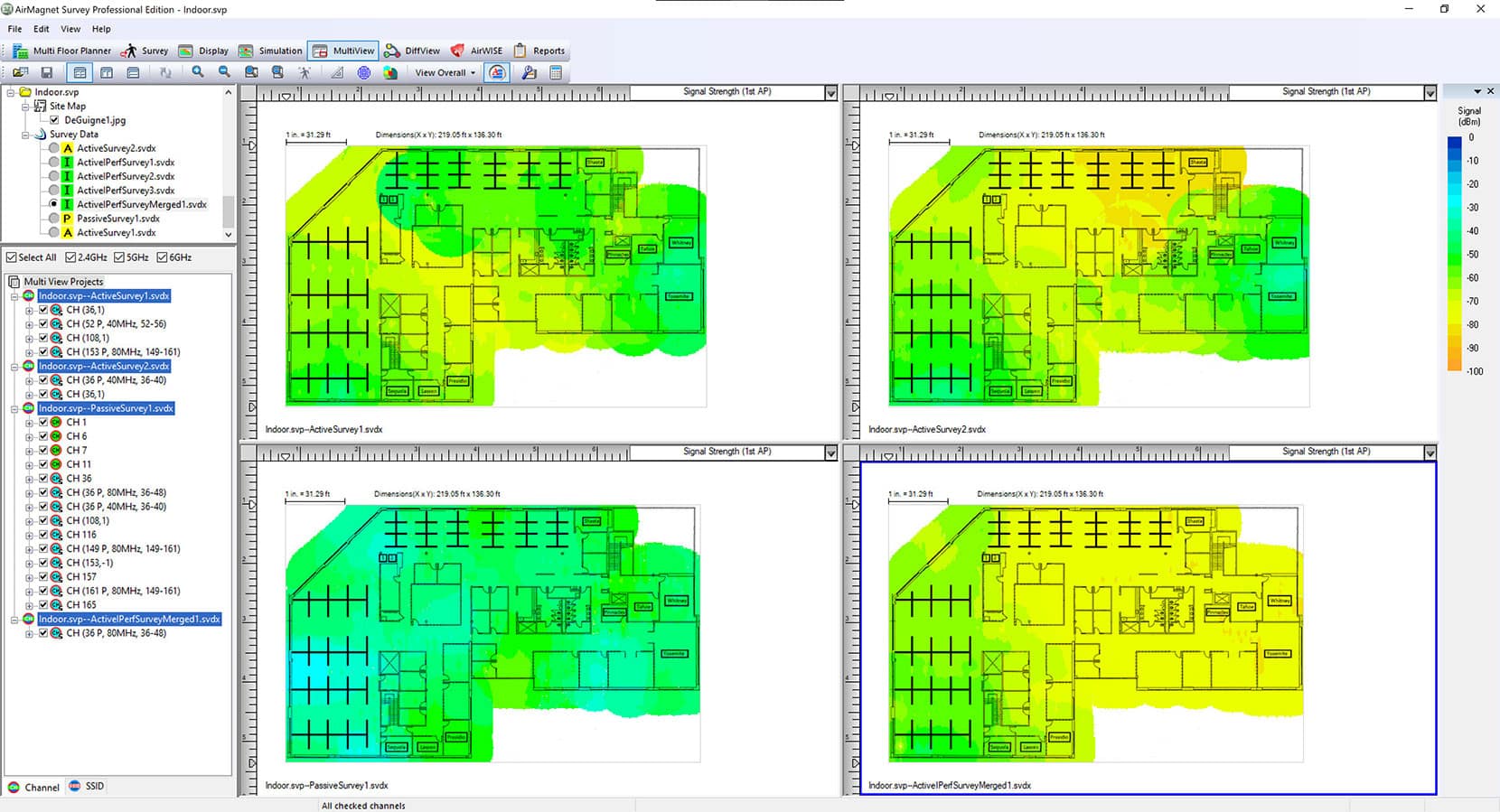Viewport: 1500px width, 812px height.
Task: Select radio button for ActivelPerfSurvey1.svdx
Action: pyautogui.click(x=54, y=163)
